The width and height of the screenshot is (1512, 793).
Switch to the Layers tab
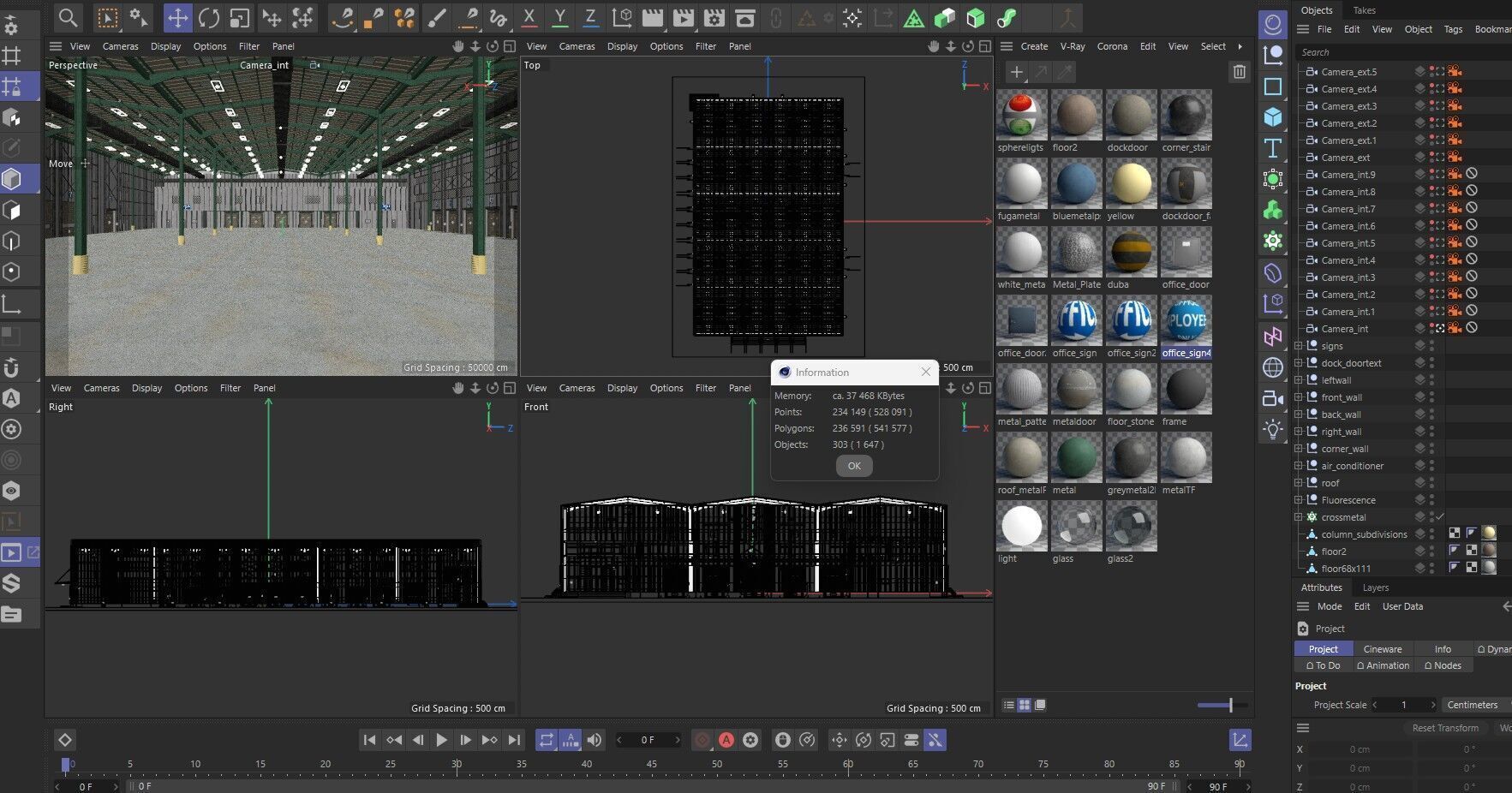(1375, 587)
